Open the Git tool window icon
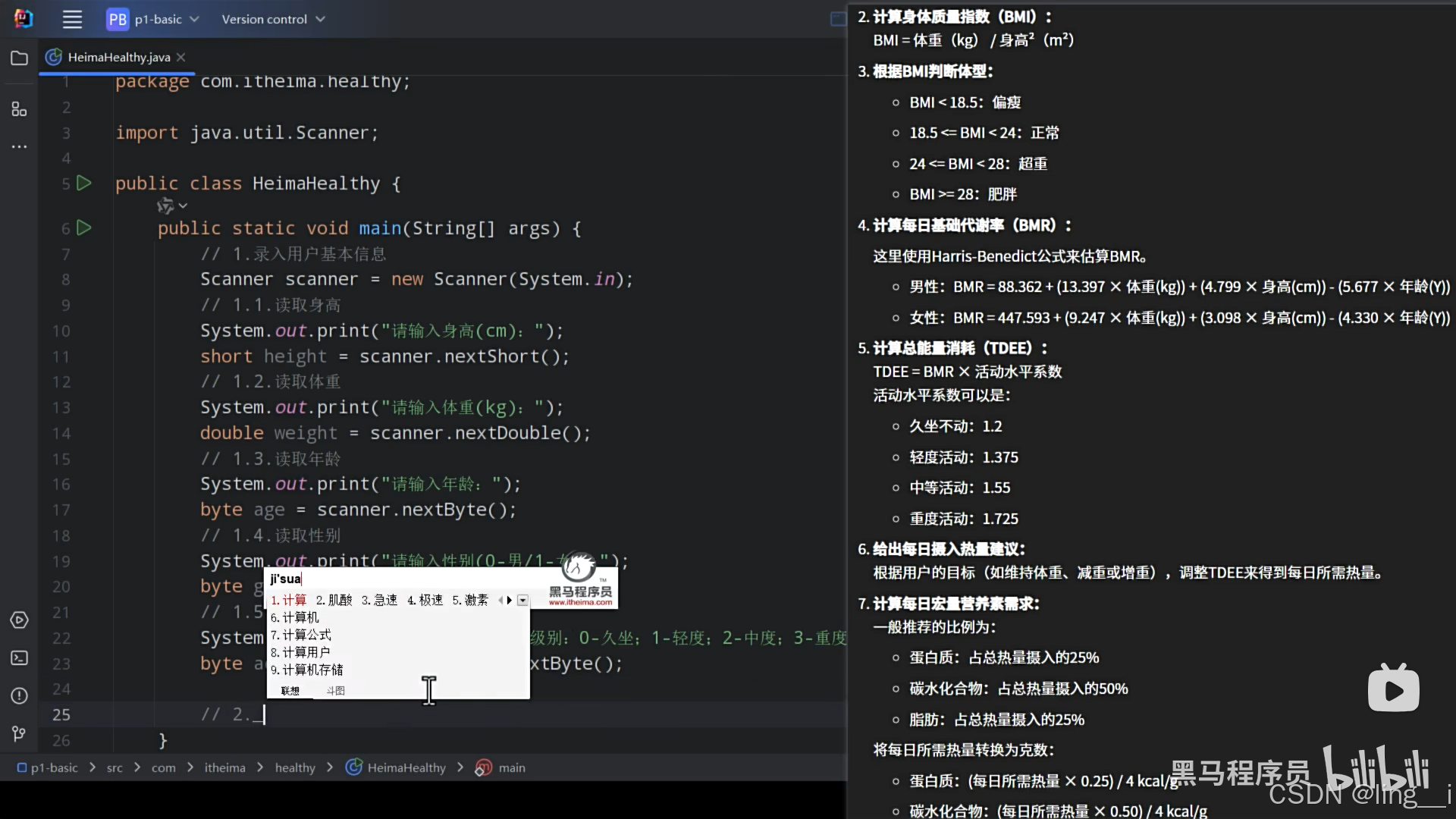Screen dimensions: 1456x819 20,734
